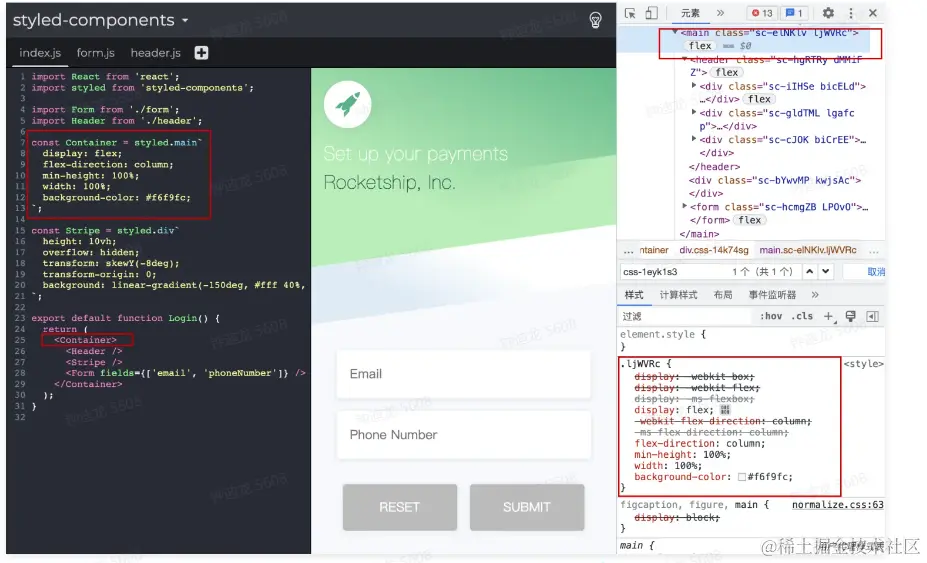Select the 样式 styles tab

[x=634, y=295]
